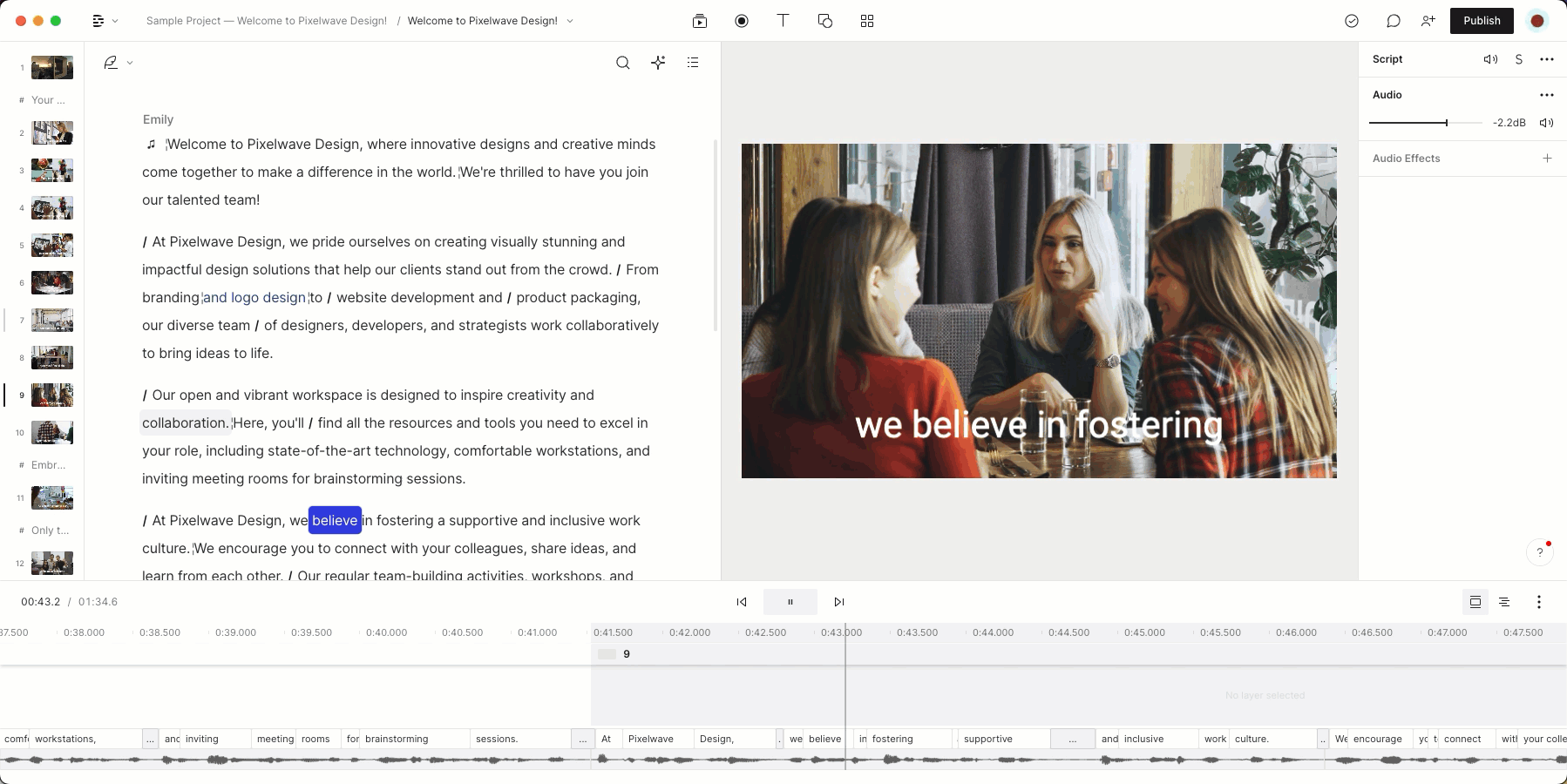
Task: Toggle the script alignment view icon
Action: (x=1504, y=602)
